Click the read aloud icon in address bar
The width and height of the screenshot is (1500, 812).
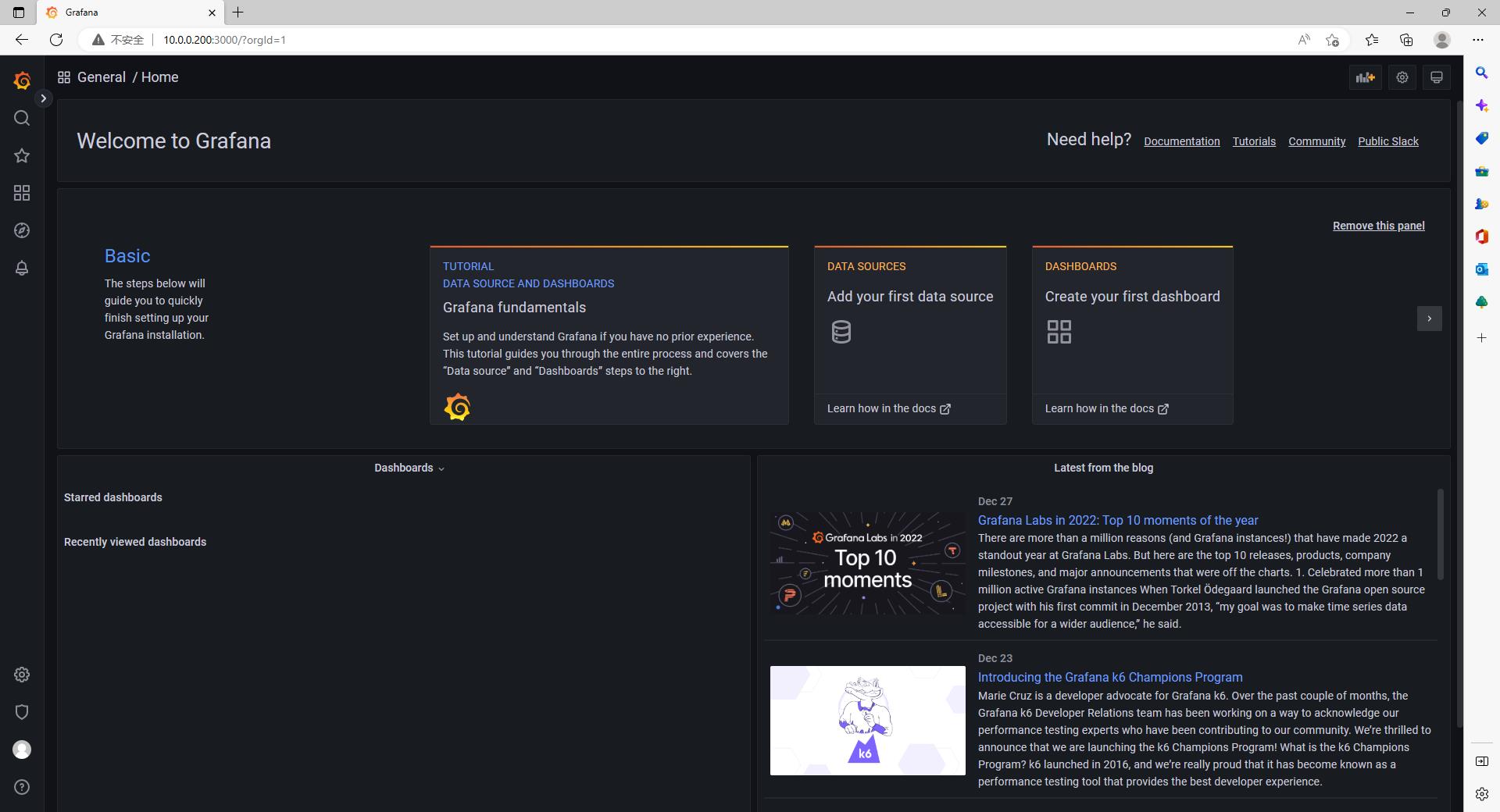click(1304, 40)
